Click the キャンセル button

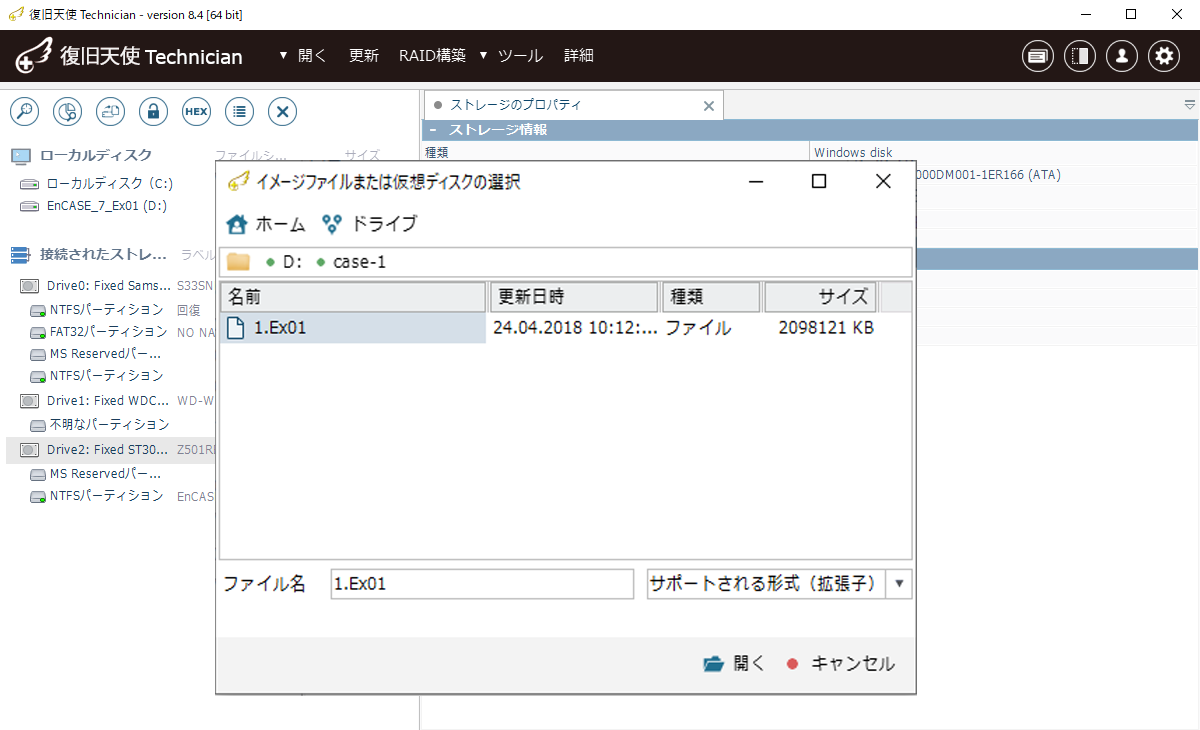tap(840, 663)
